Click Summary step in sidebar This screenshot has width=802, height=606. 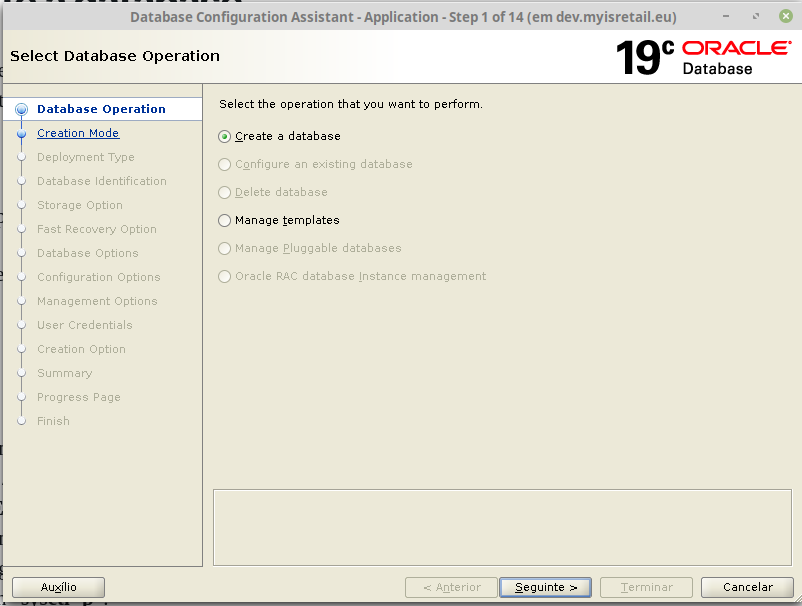(64, 373)
